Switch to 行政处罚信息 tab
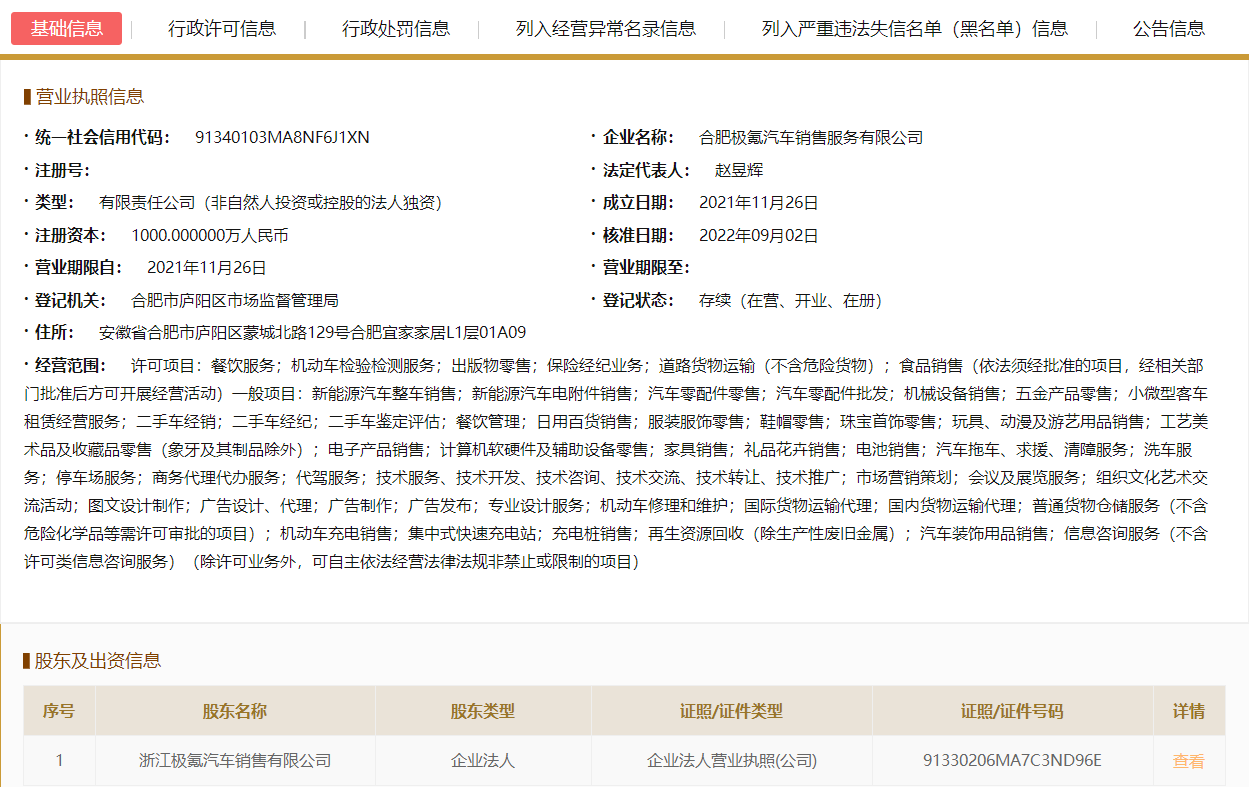Screen dimensions: 1249x787 396,29
